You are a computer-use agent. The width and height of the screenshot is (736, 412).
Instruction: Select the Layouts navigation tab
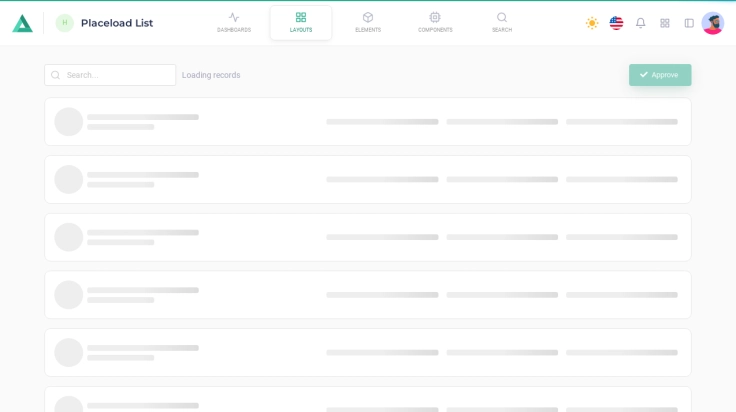point(301,22)
